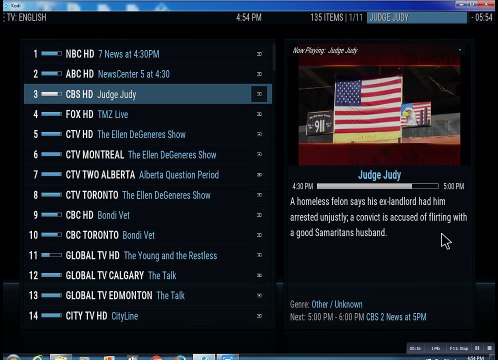
Task: Select the highlighted CBS HD Judge Judy row
Action: tap(148, 94)
